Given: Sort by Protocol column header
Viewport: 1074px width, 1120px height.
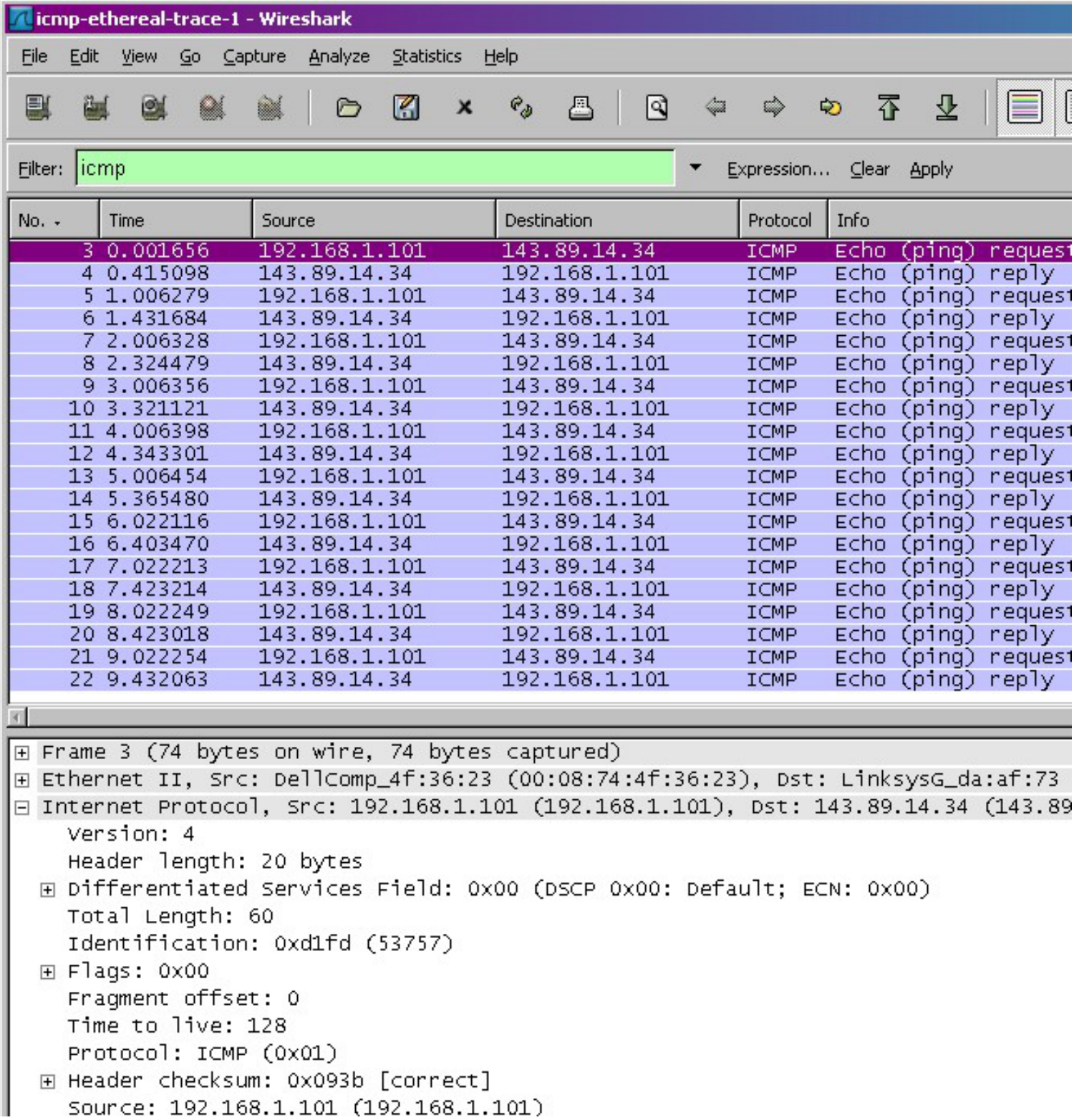Looking at the screenshot, I should click(x=783, y=221).
